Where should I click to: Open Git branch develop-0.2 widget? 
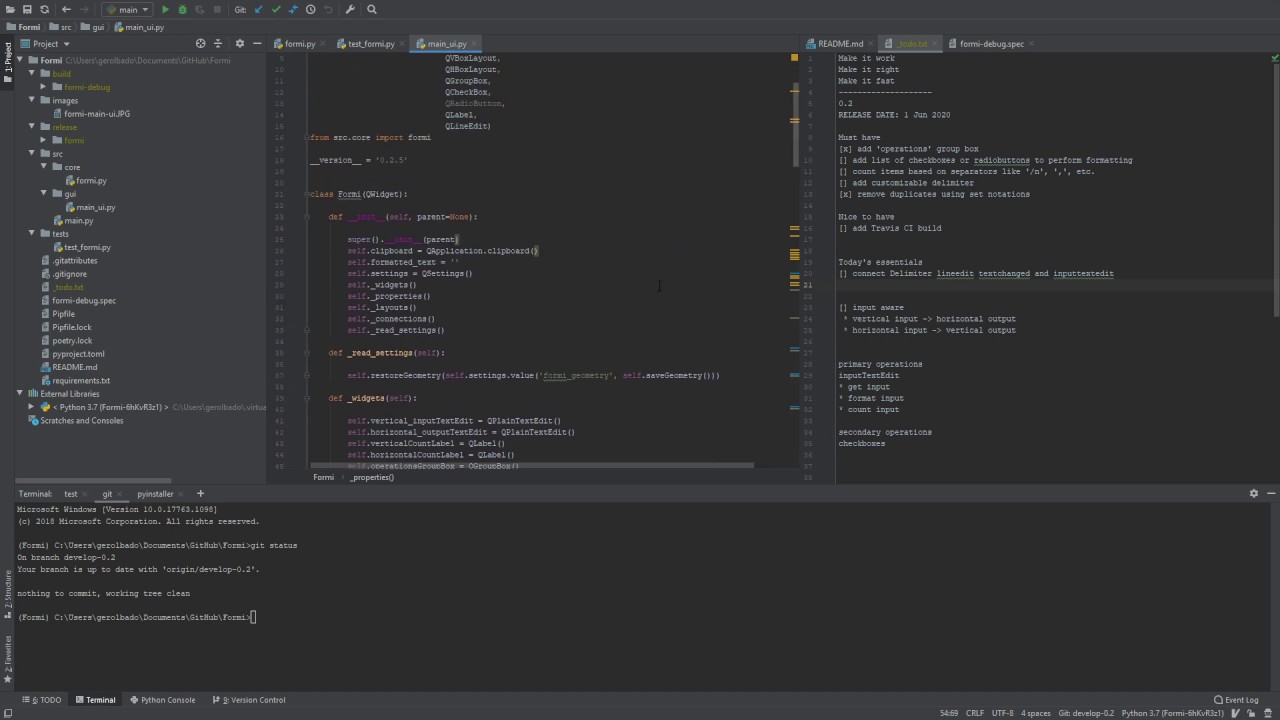1087,713
